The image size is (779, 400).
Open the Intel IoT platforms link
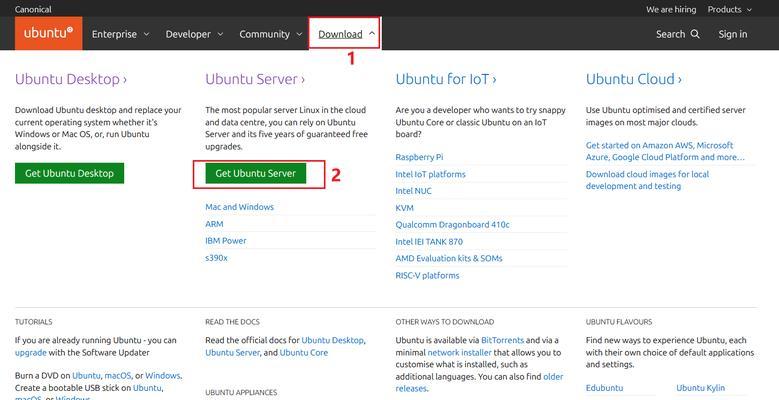431,174
